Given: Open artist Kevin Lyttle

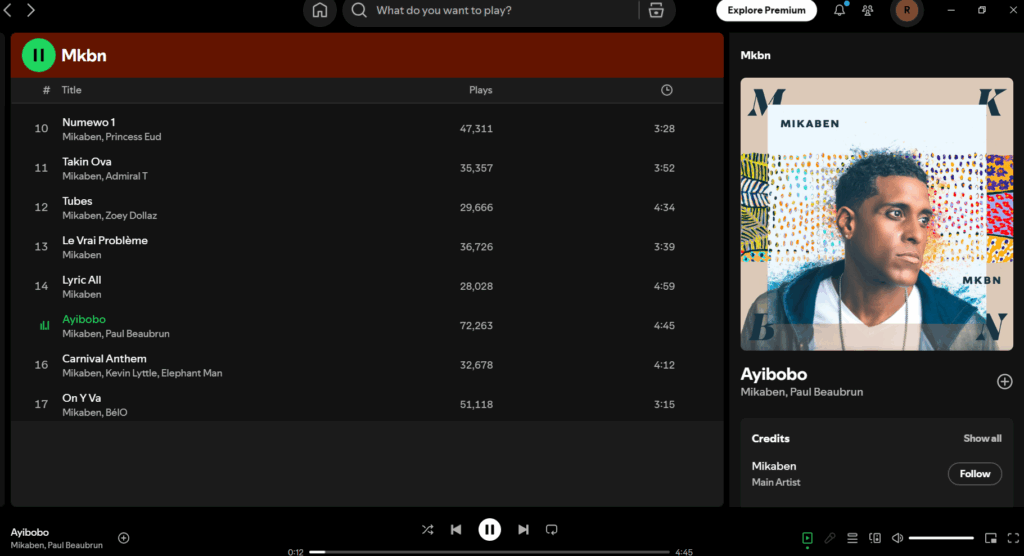Looking at the screenshot, I should click(131, 373).
